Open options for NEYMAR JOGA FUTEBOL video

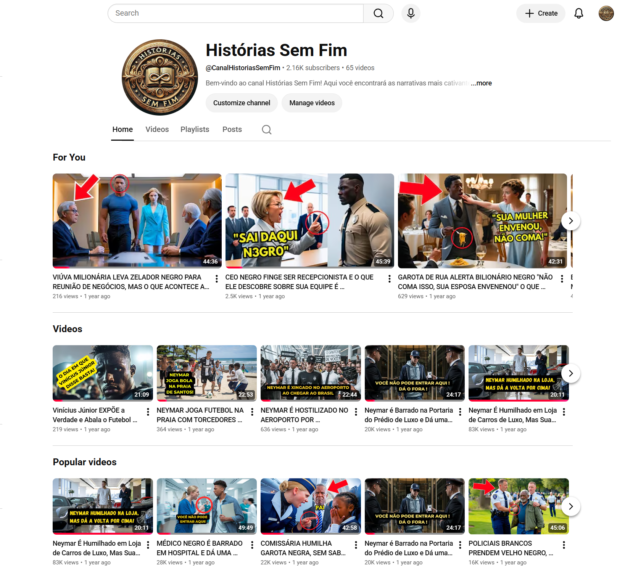[252, 412]
